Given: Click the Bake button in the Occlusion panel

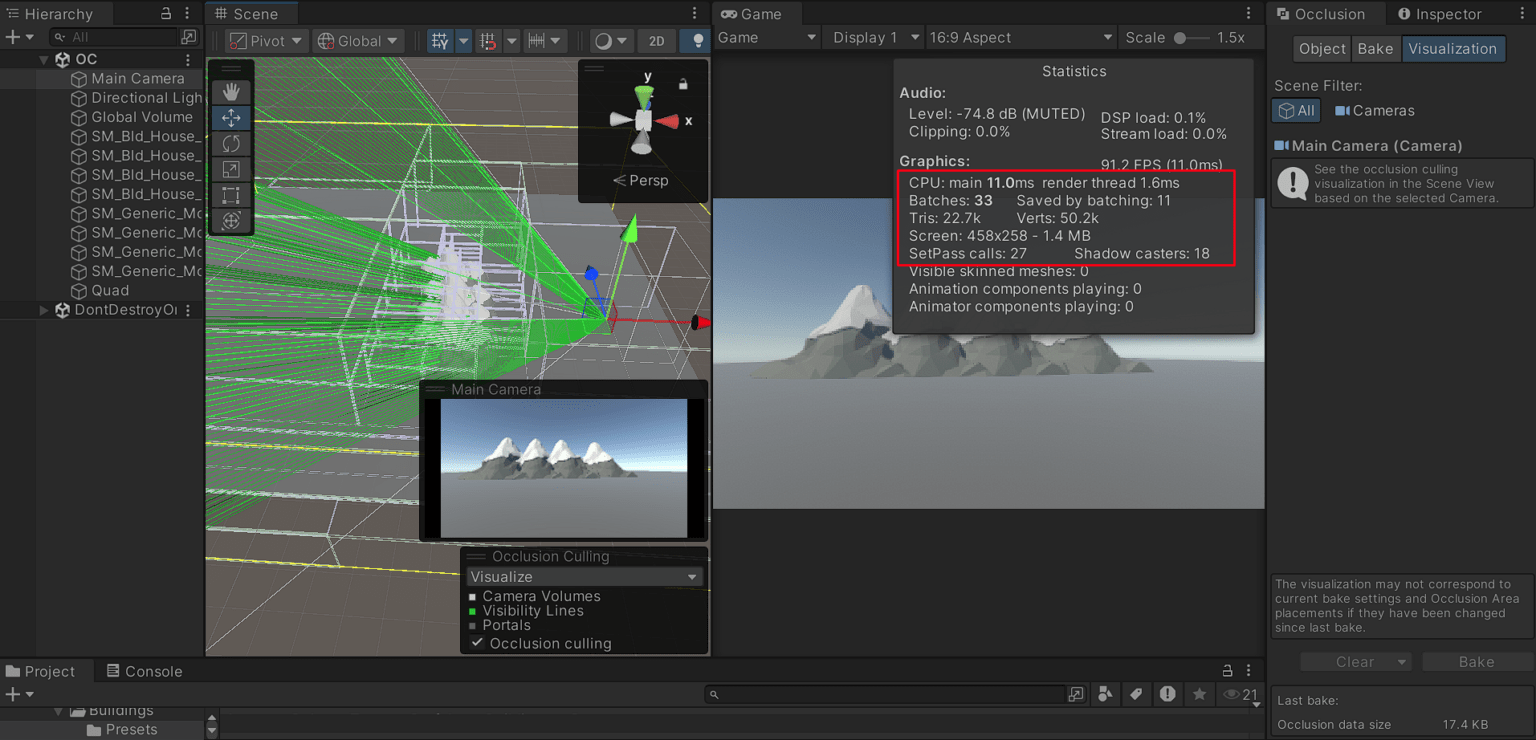Looking at the screenshot, I should tap(1476, 661).
